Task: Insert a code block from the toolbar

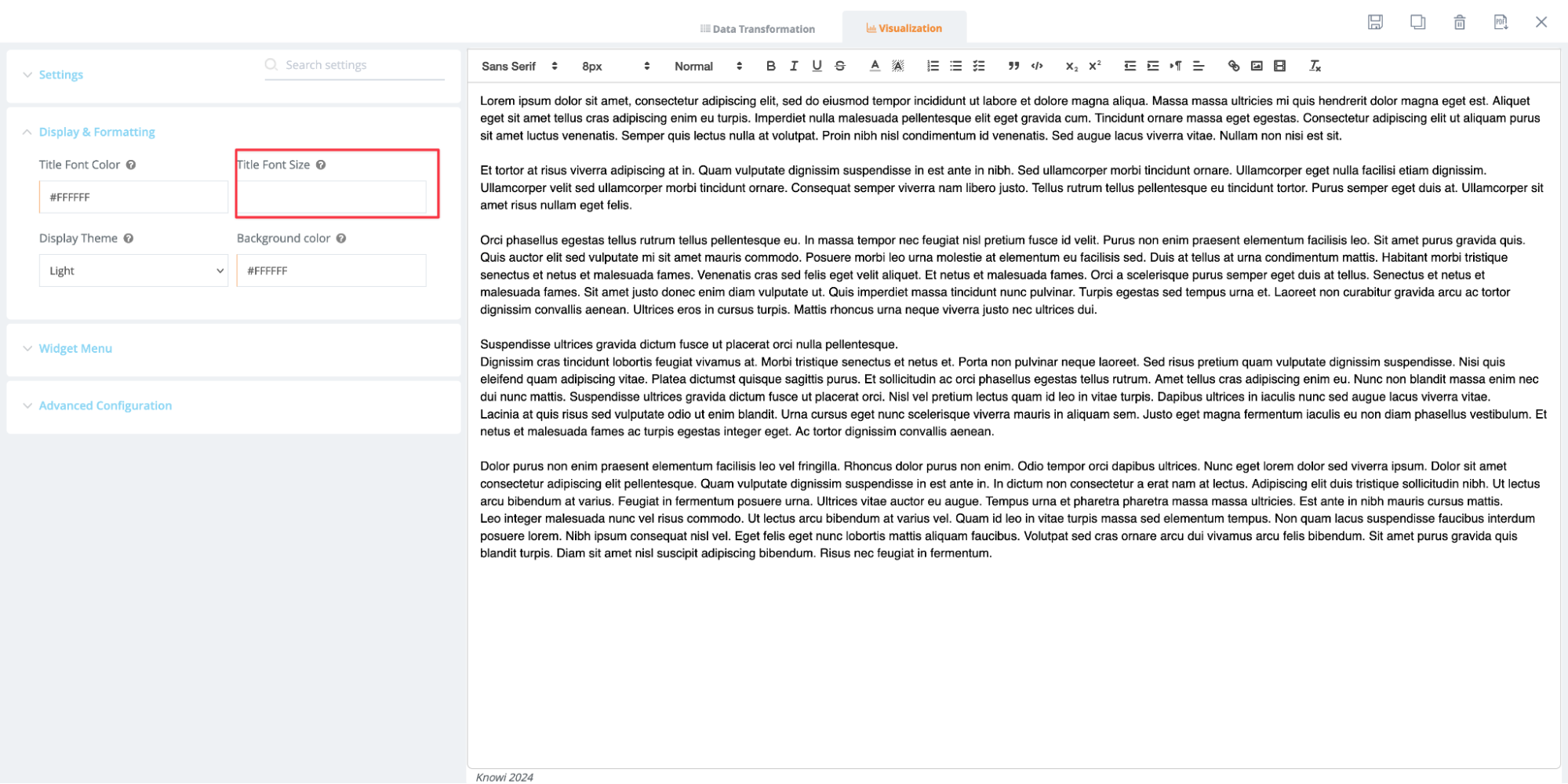Action: 1037,66
